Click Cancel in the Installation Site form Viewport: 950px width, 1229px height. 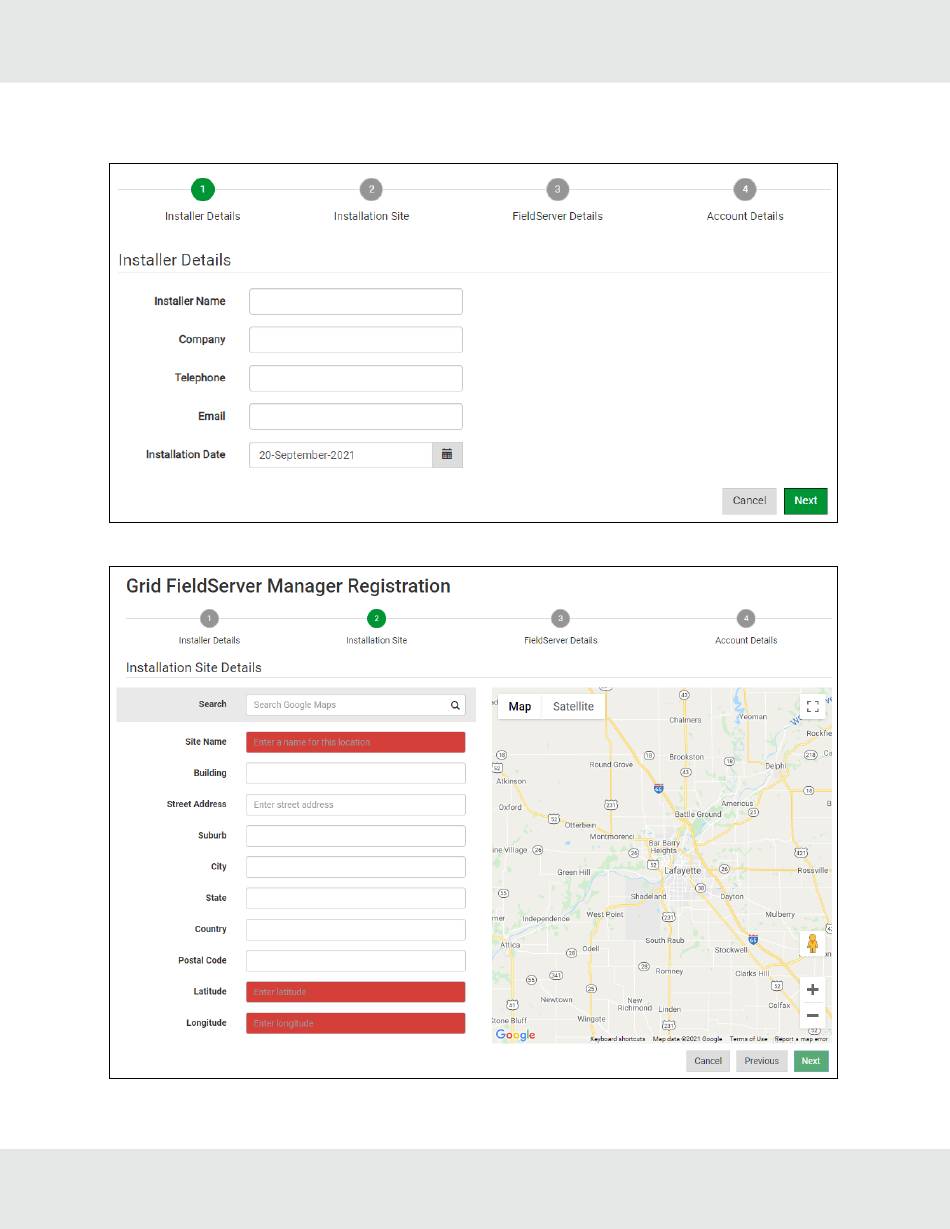tap(708, 1061)
